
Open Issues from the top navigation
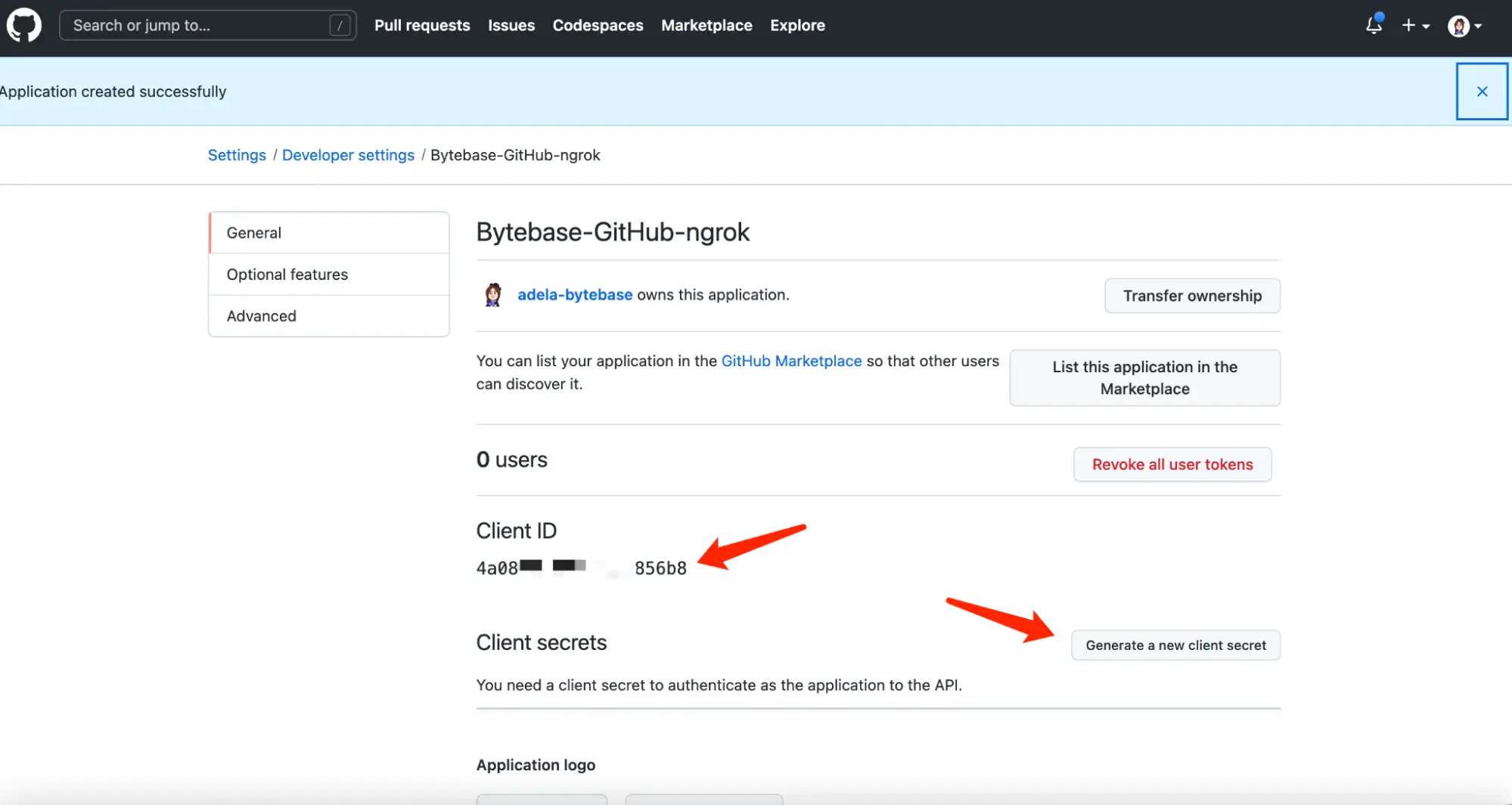511,25
